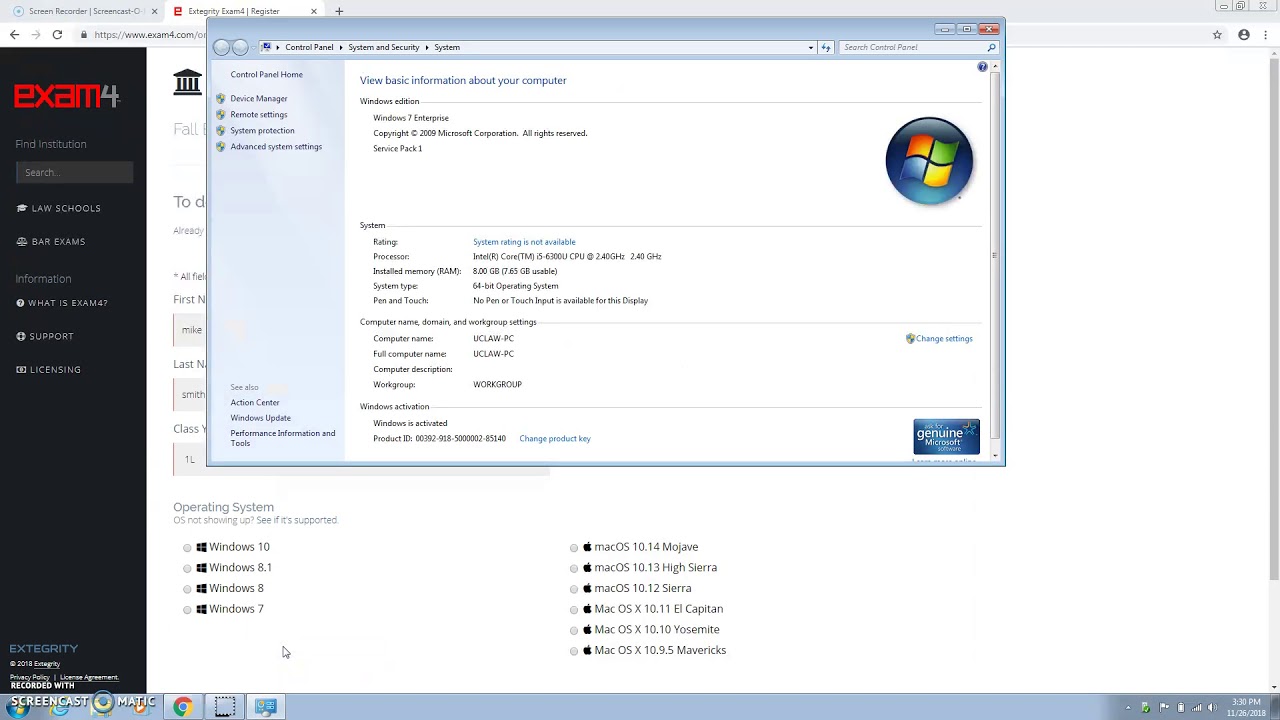1280x720 pixels.
Task: Open Windows Update under See also
Action: (261, 418)
